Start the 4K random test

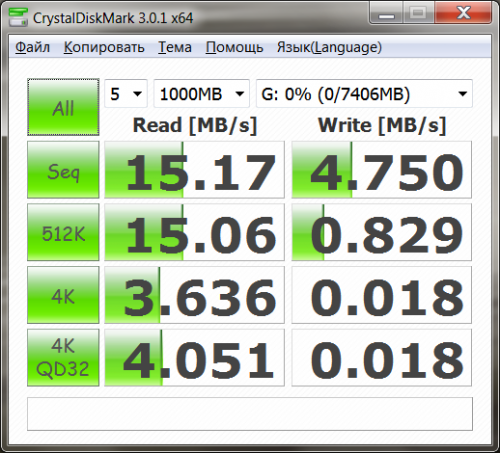coord(63,295)
